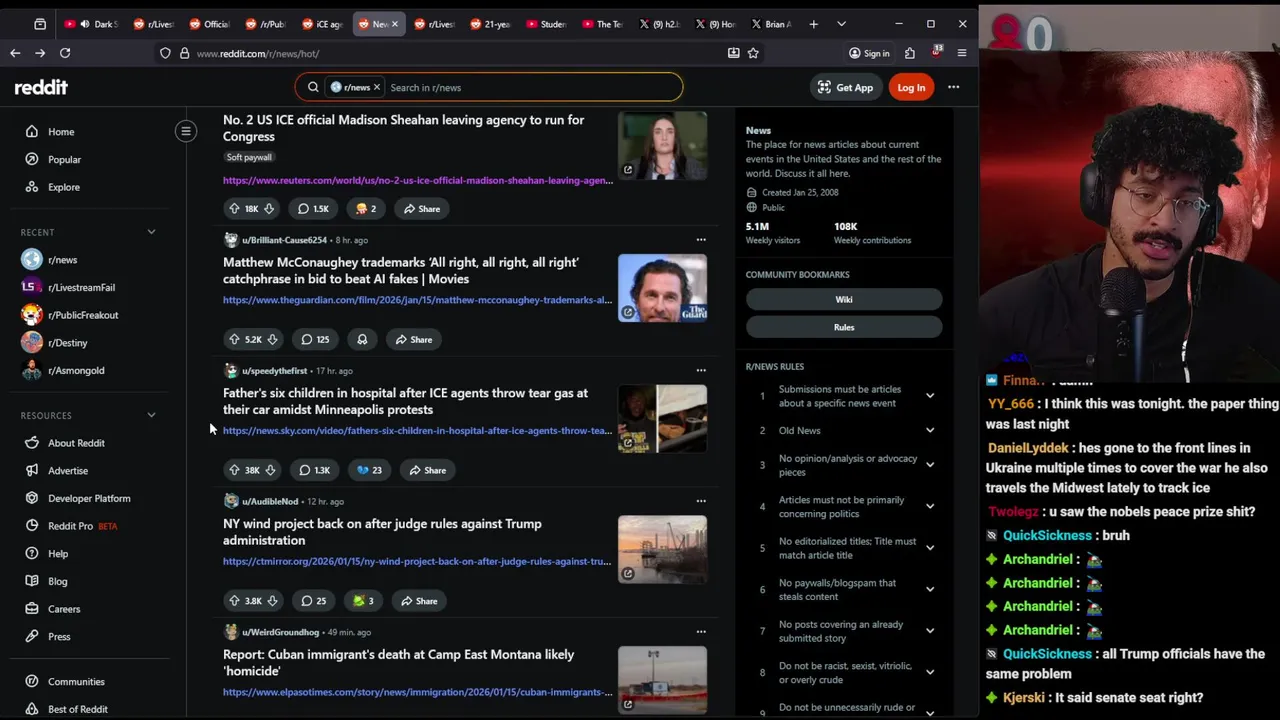Open the Matthew McConaughey post thumbnail

[662, 288]
